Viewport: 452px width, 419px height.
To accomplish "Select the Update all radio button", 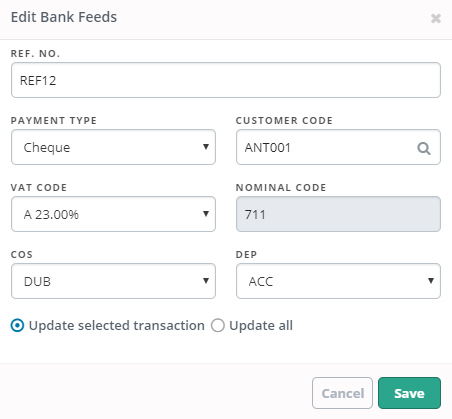I will 218,325.
